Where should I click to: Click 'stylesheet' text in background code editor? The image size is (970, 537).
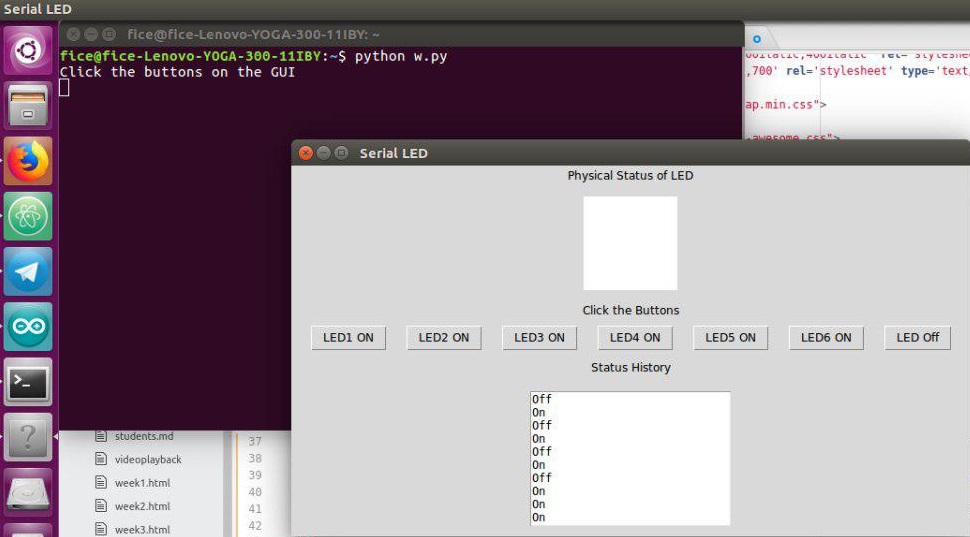coord(856,71)
